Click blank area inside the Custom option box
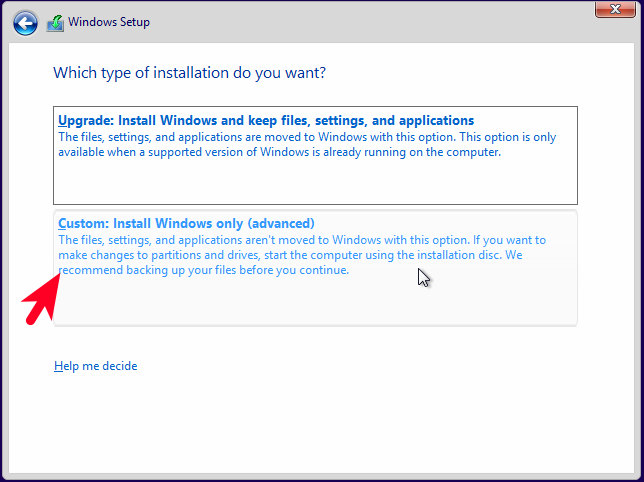The image size is (644, 482). pos(315,302)
